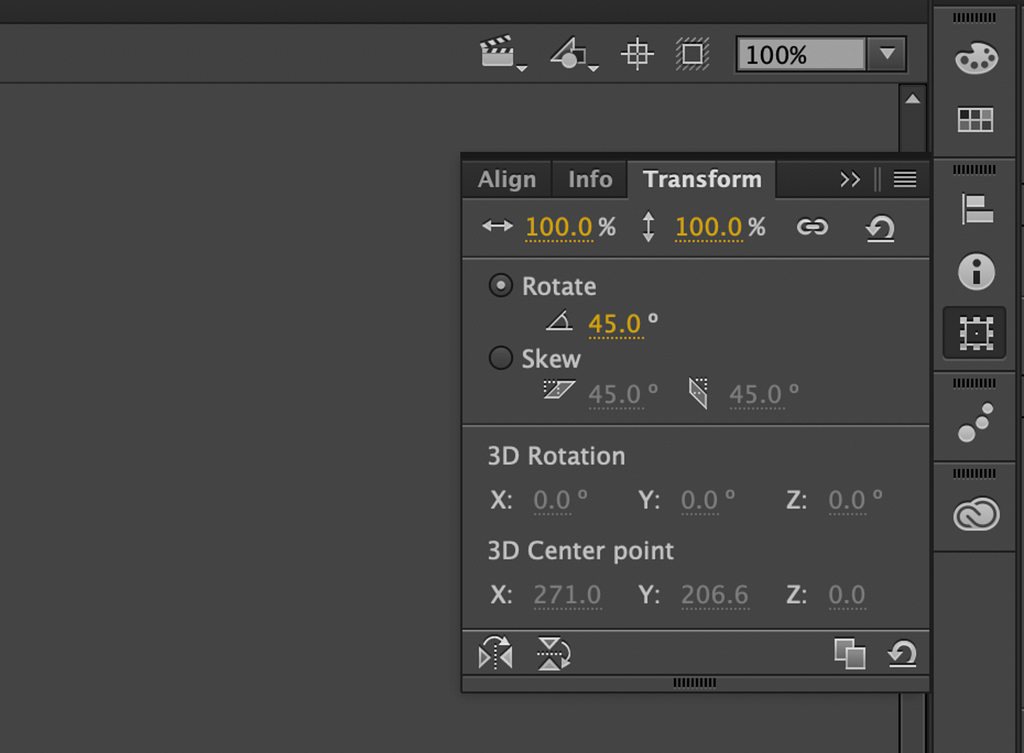Screen dimensions: 1024x753
Task: Open the Align panel icon in dock
Action: tap(976, 209)
